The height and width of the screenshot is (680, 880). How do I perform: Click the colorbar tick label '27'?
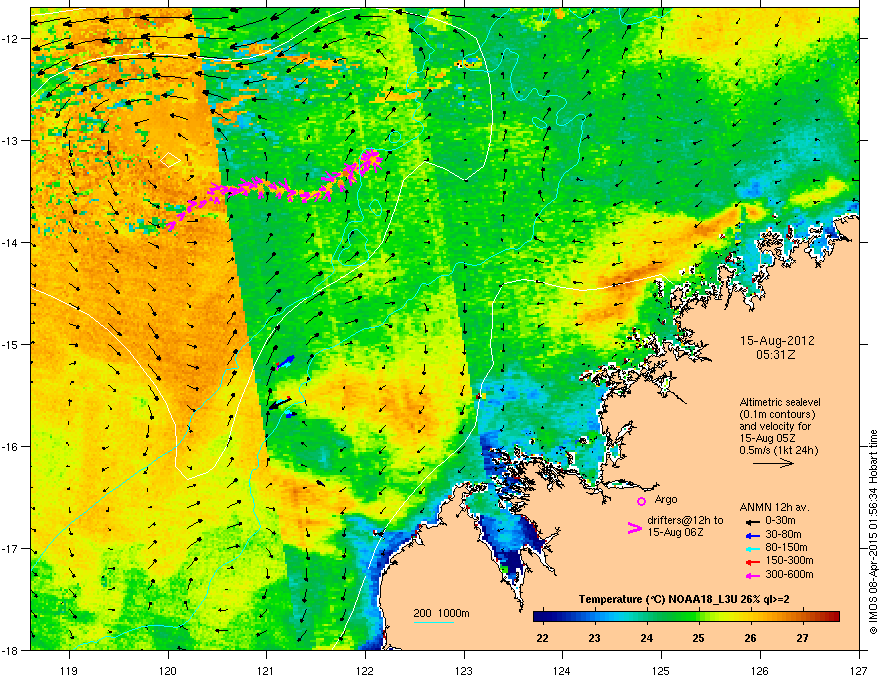coord(803,638)
